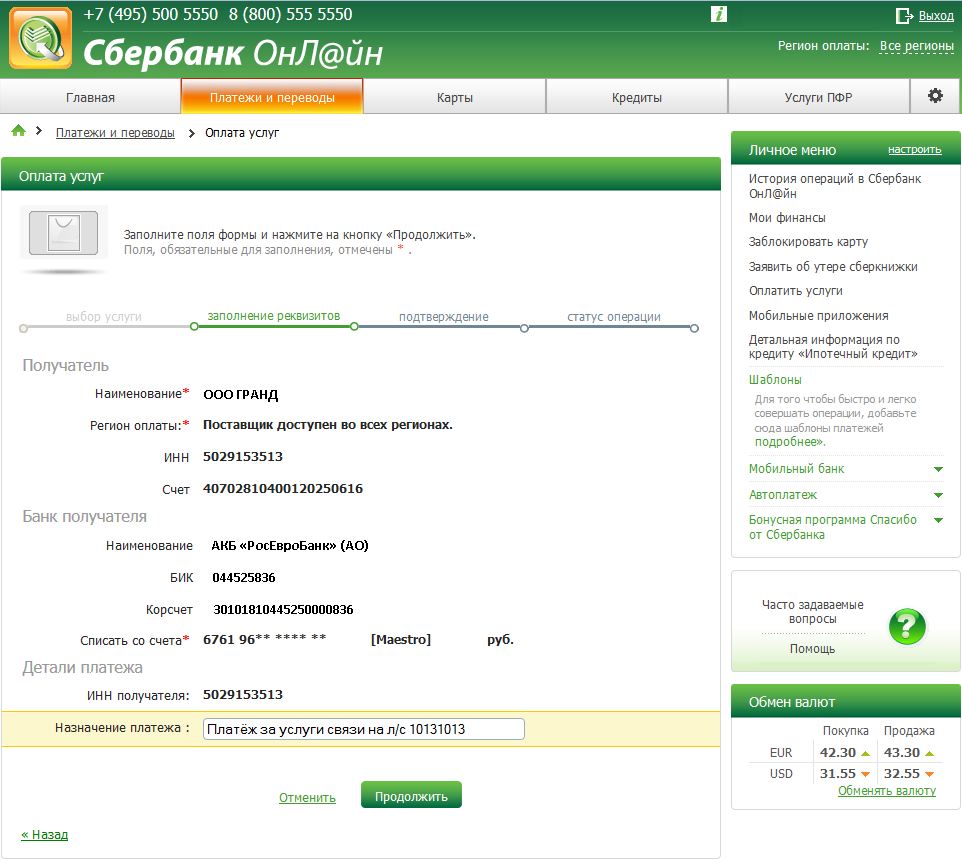The image size is (962, 860).
Task: Select the Кредиты tab
Action: click(x=637, y=98)
